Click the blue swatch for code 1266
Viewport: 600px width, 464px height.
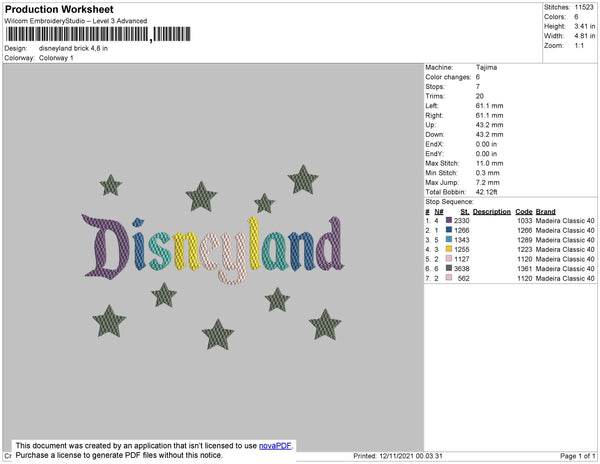(449, 230)
